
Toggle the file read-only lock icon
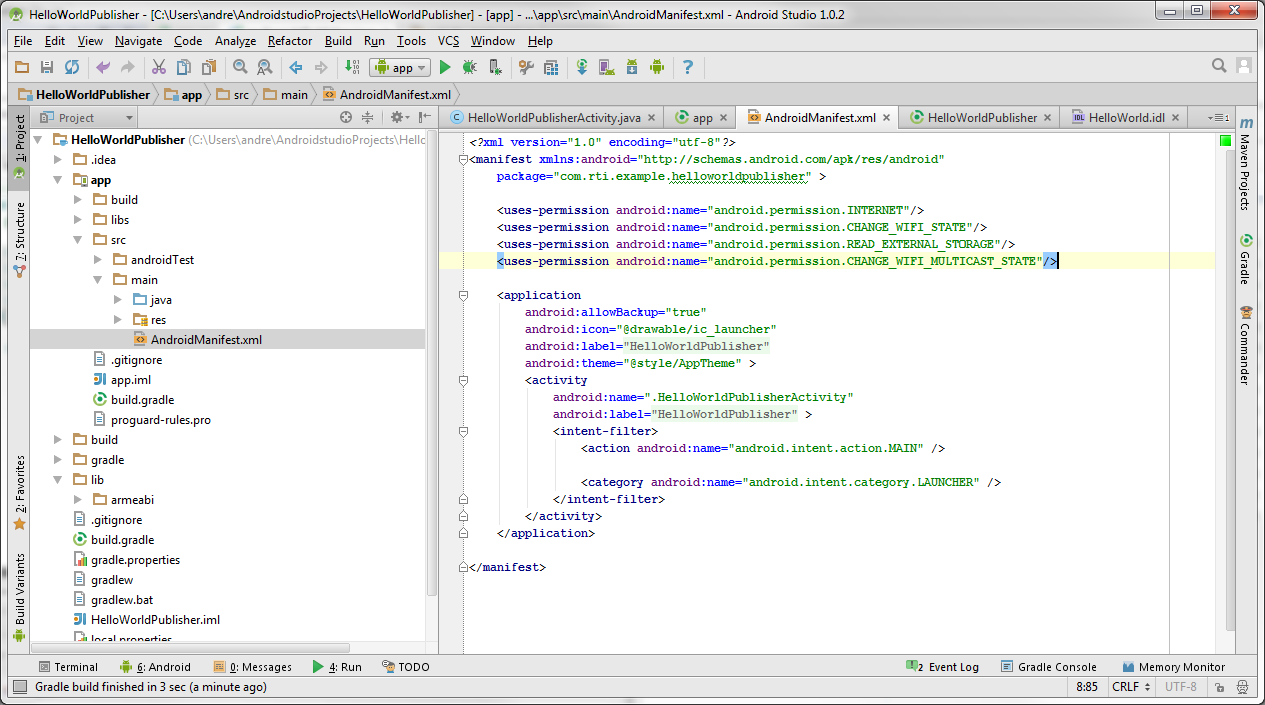1220,687
